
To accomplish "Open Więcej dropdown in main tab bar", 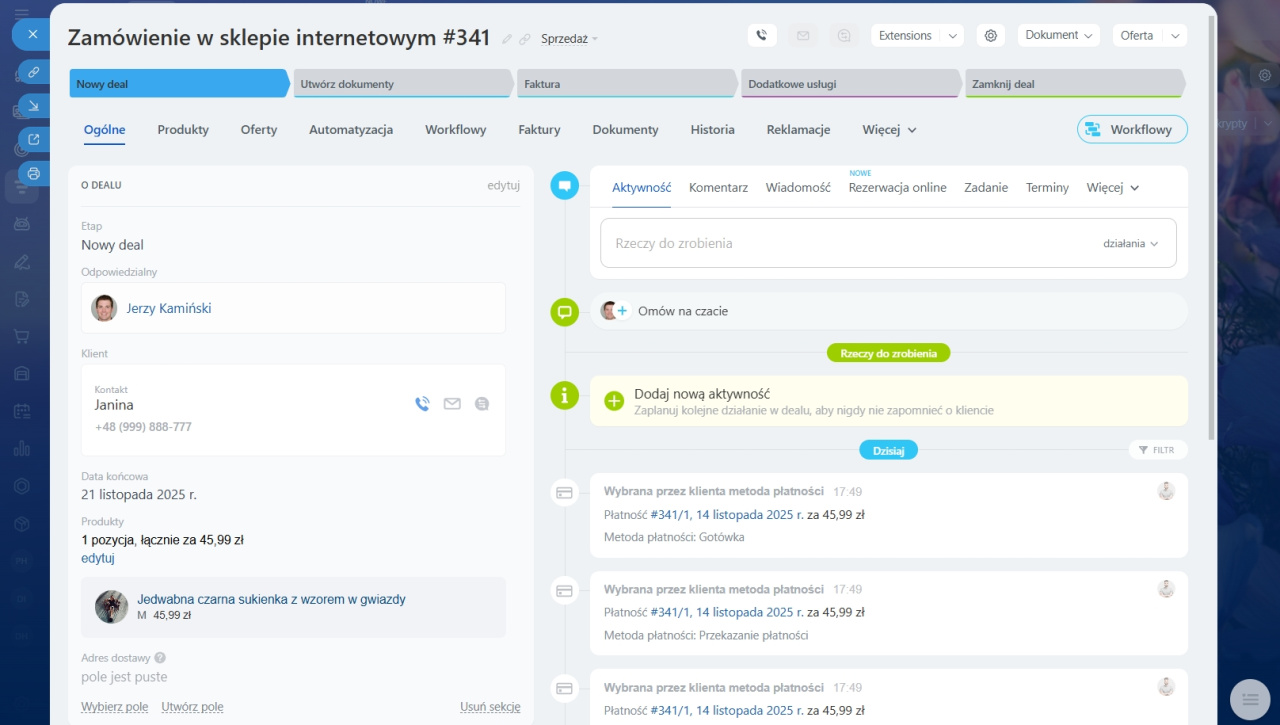I will click(x=889, y=130).
